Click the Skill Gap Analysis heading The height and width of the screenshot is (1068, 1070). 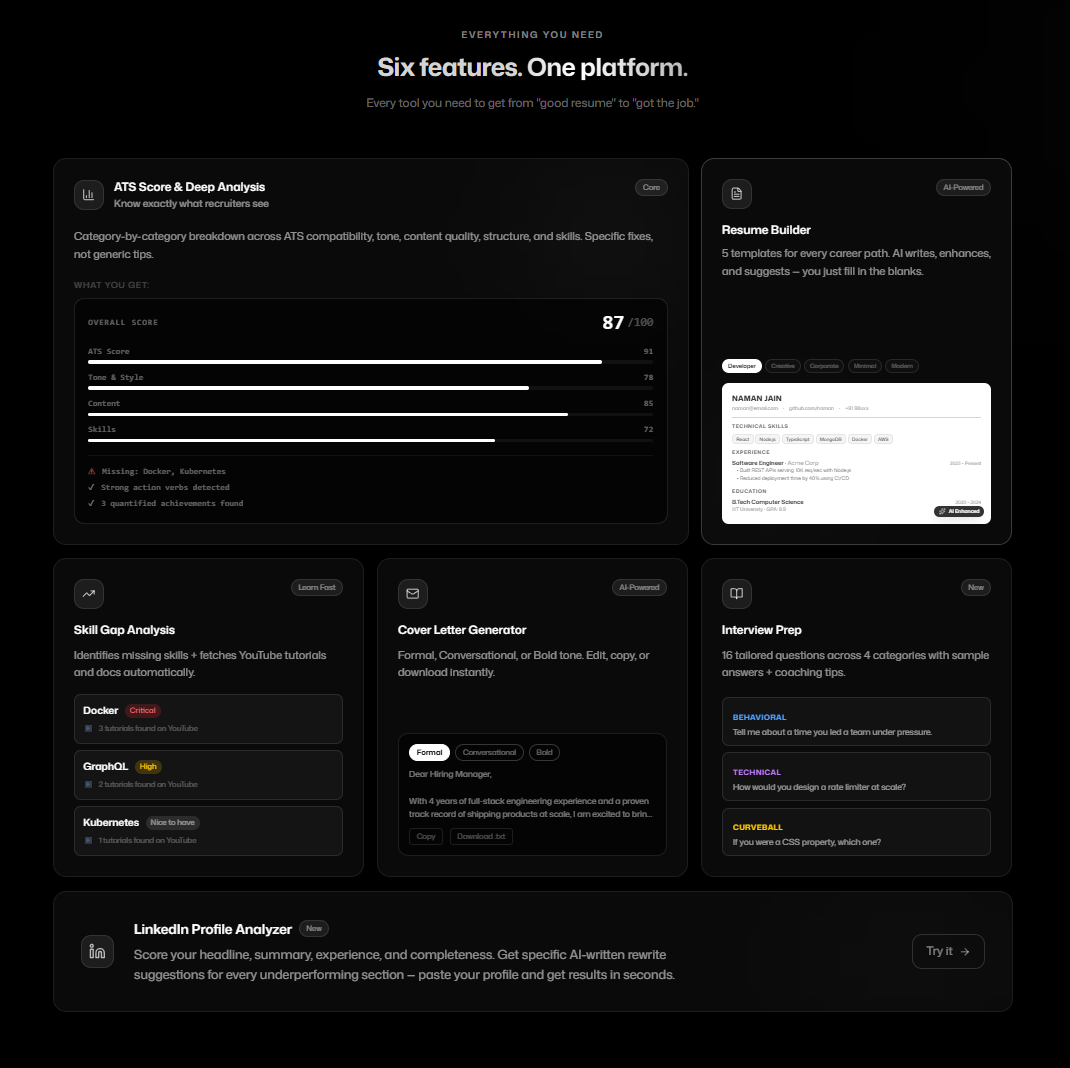pyautogui.click(x=124, y=630)
